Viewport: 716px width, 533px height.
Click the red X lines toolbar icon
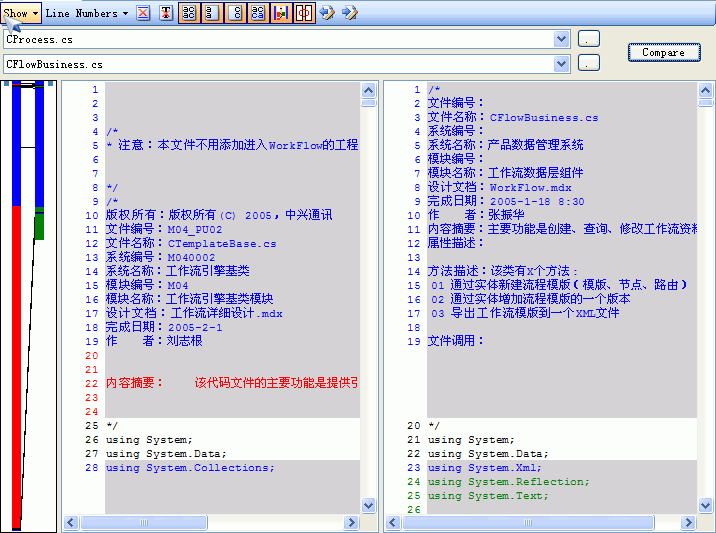click(143, 13)
